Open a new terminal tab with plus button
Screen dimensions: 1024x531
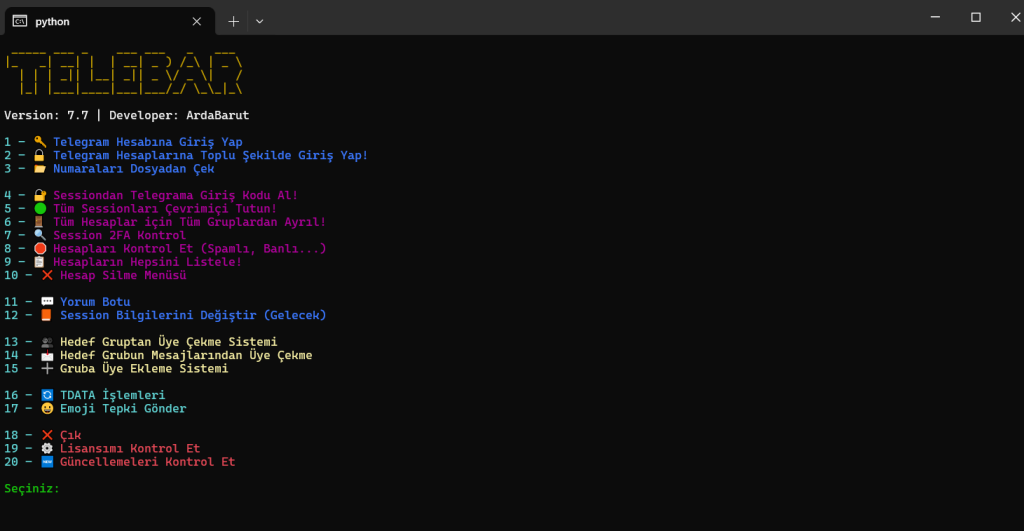[x=233, y=21]
